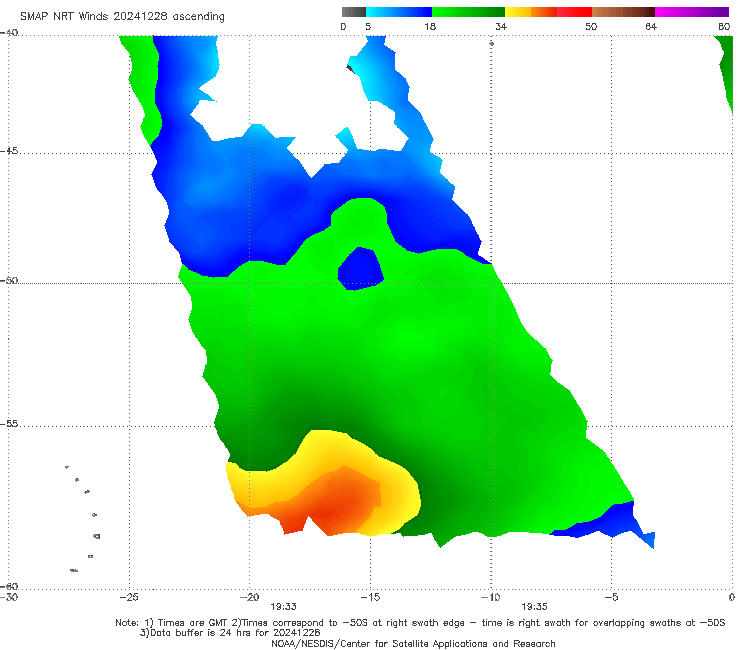Click the isolated blue patch inside green area
The image size is (740, 650).
point(360,269)
